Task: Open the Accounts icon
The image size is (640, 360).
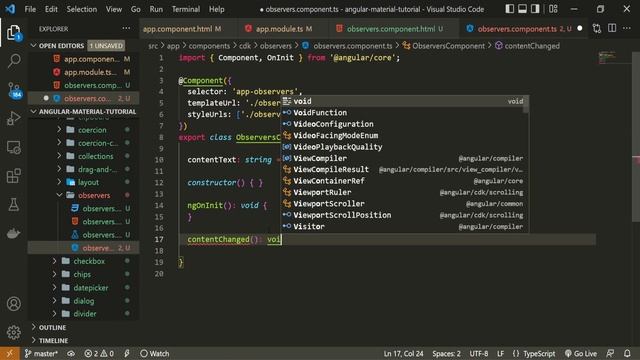Action: 13,304
